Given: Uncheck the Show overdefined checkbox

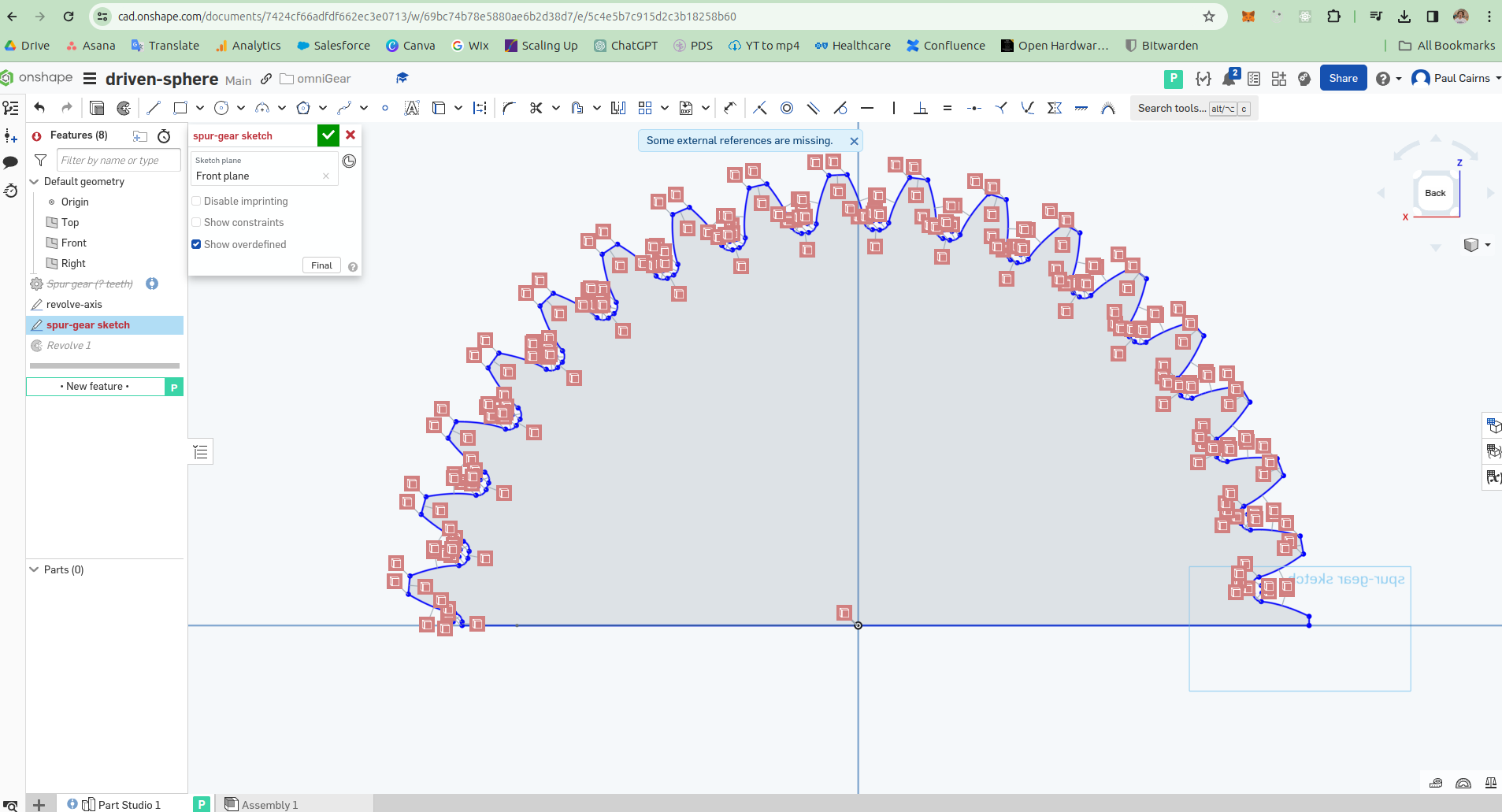Looking at the screenshot, I should click(x=196, y=244).
